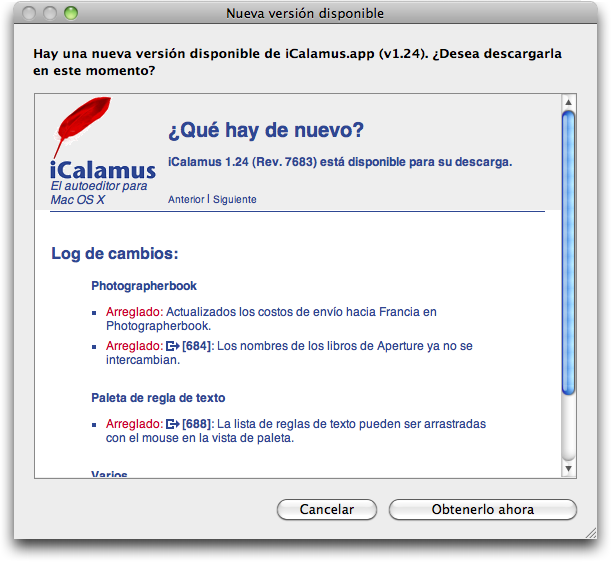611x562 pixels.
Task: Click the link icon before [688]
Action: tap(173, 424)
